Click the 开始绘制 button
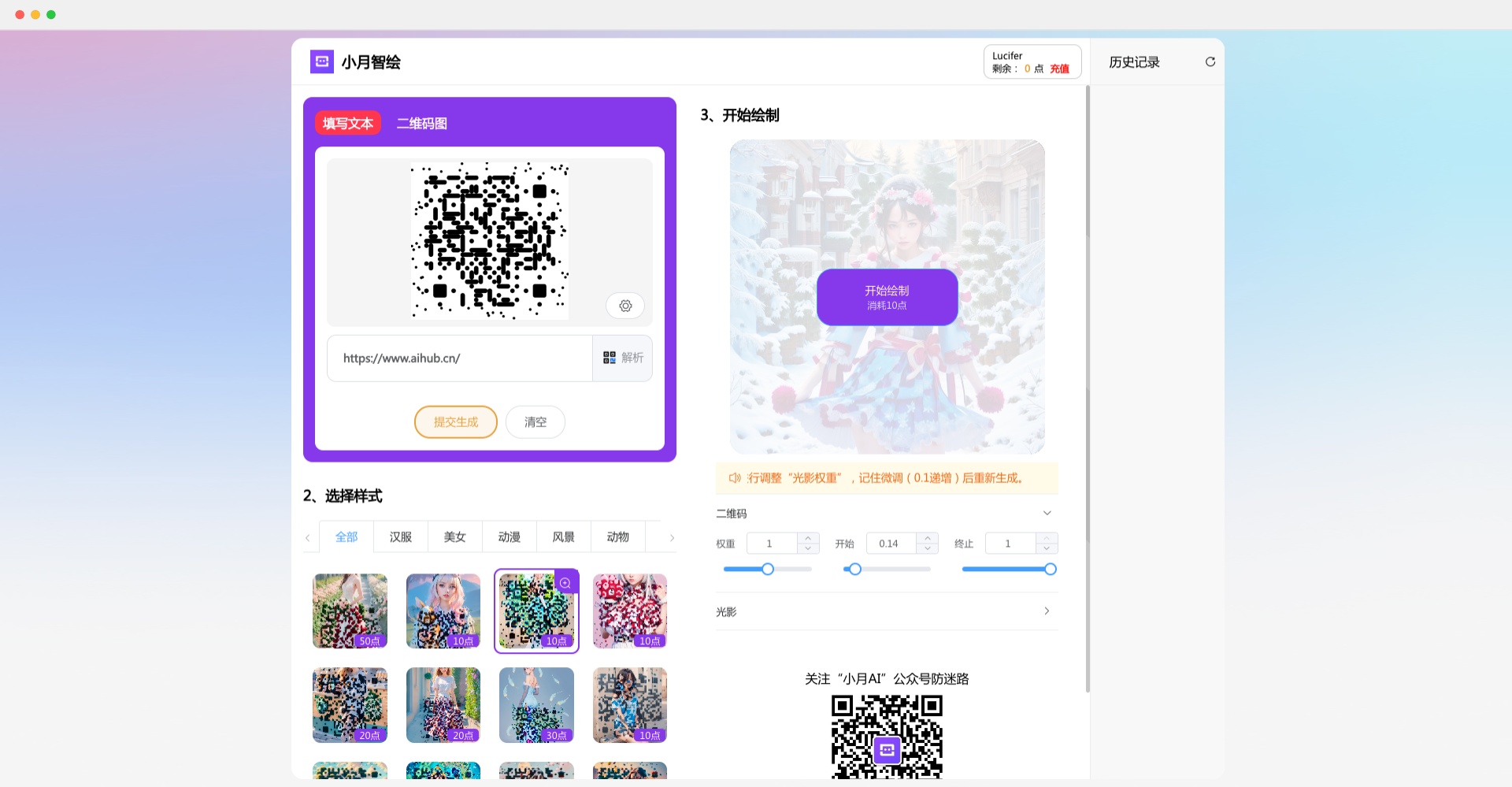The width and height of the screenshot is (1512, 787). tap(888, 297)
